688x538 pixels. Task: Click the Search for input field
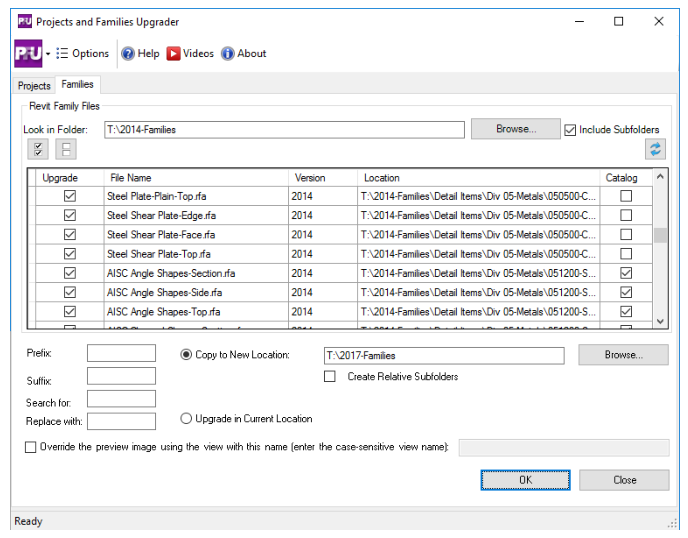tap(121, 399)
